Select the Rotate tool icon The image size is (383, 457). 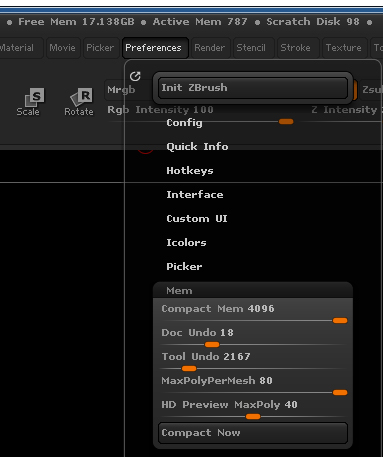pos(79,102)
